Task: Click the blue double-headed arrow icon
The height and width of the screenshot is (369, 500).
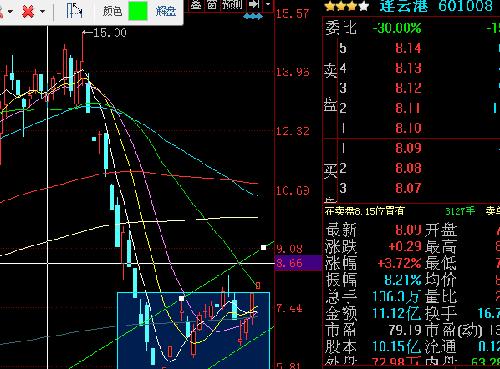Action: [253, 16]
